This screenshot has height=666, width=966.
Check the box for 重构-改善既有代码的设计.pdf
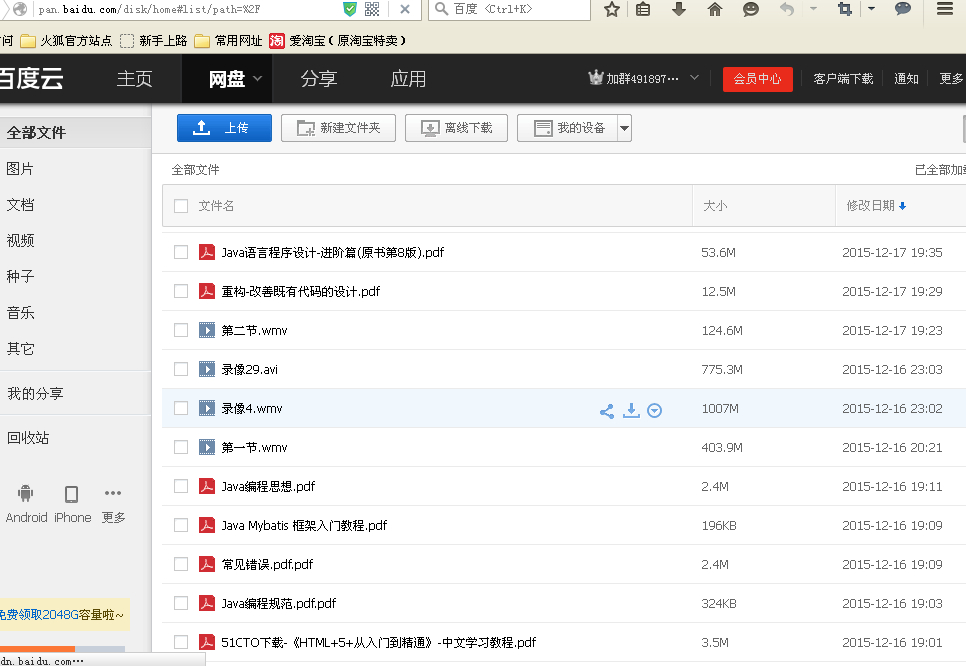coord(181,291)
